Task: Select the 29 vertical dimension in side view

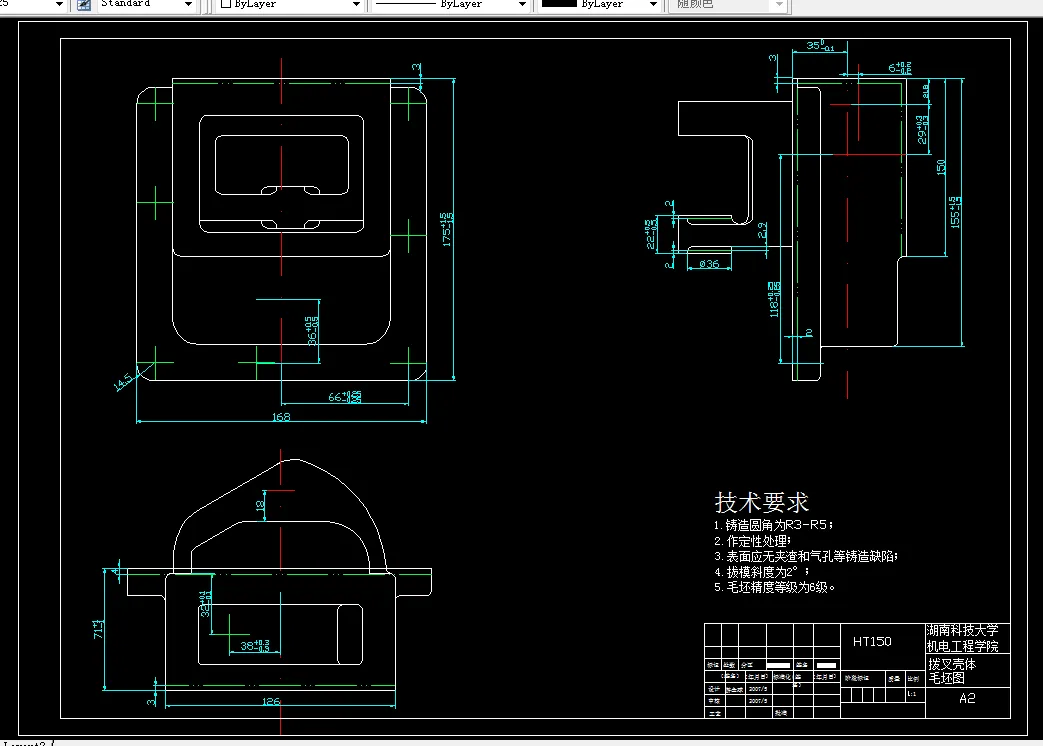Action: point(922,130)
